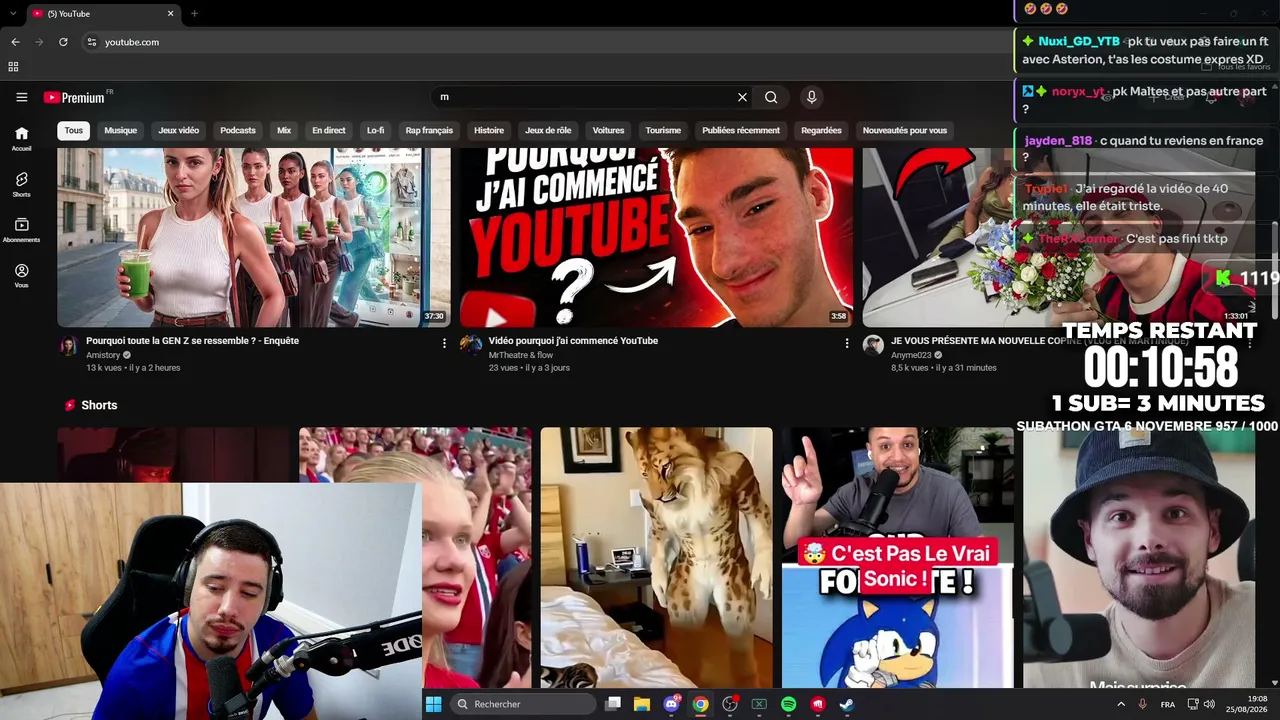
Task: Open Chrome apps grid in bookmarks bar
Action: 13,67
